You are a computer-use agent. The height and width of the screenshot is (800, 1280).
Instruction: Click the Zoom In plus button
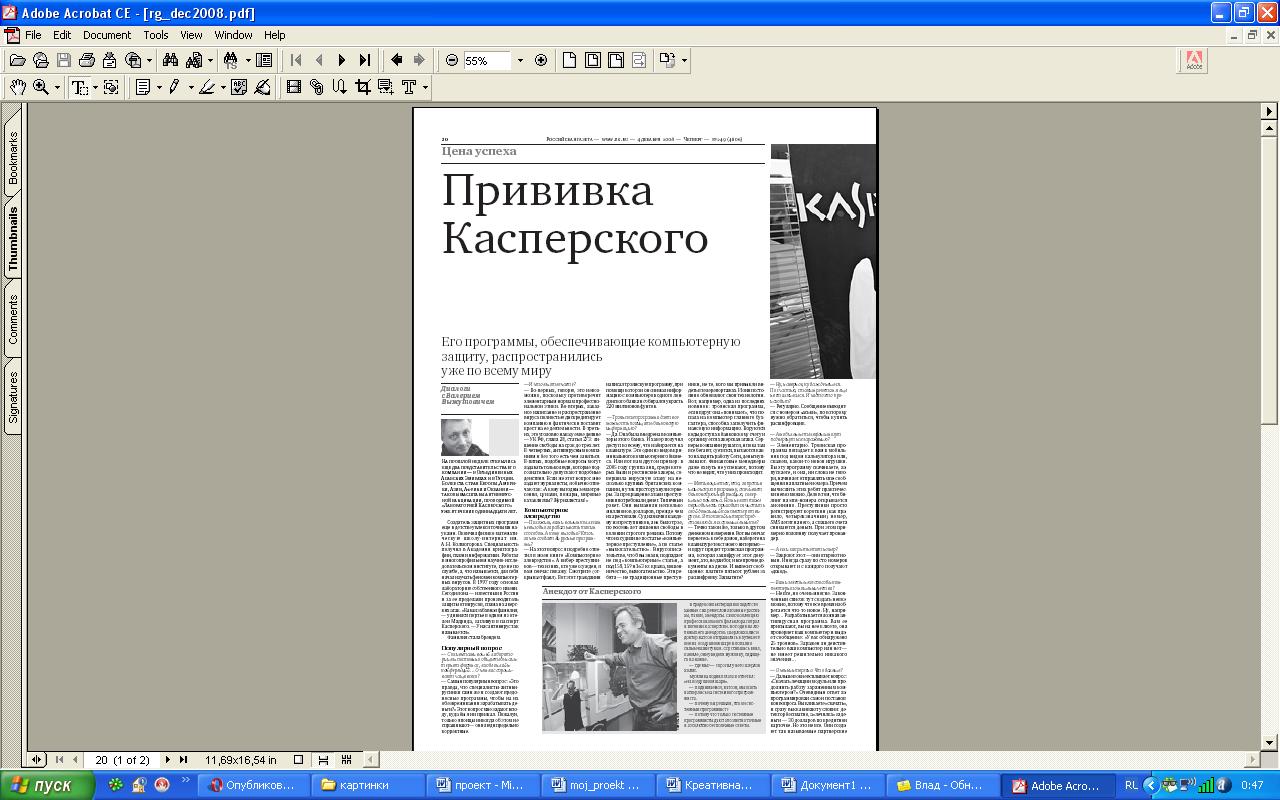(x=541, y=60)
